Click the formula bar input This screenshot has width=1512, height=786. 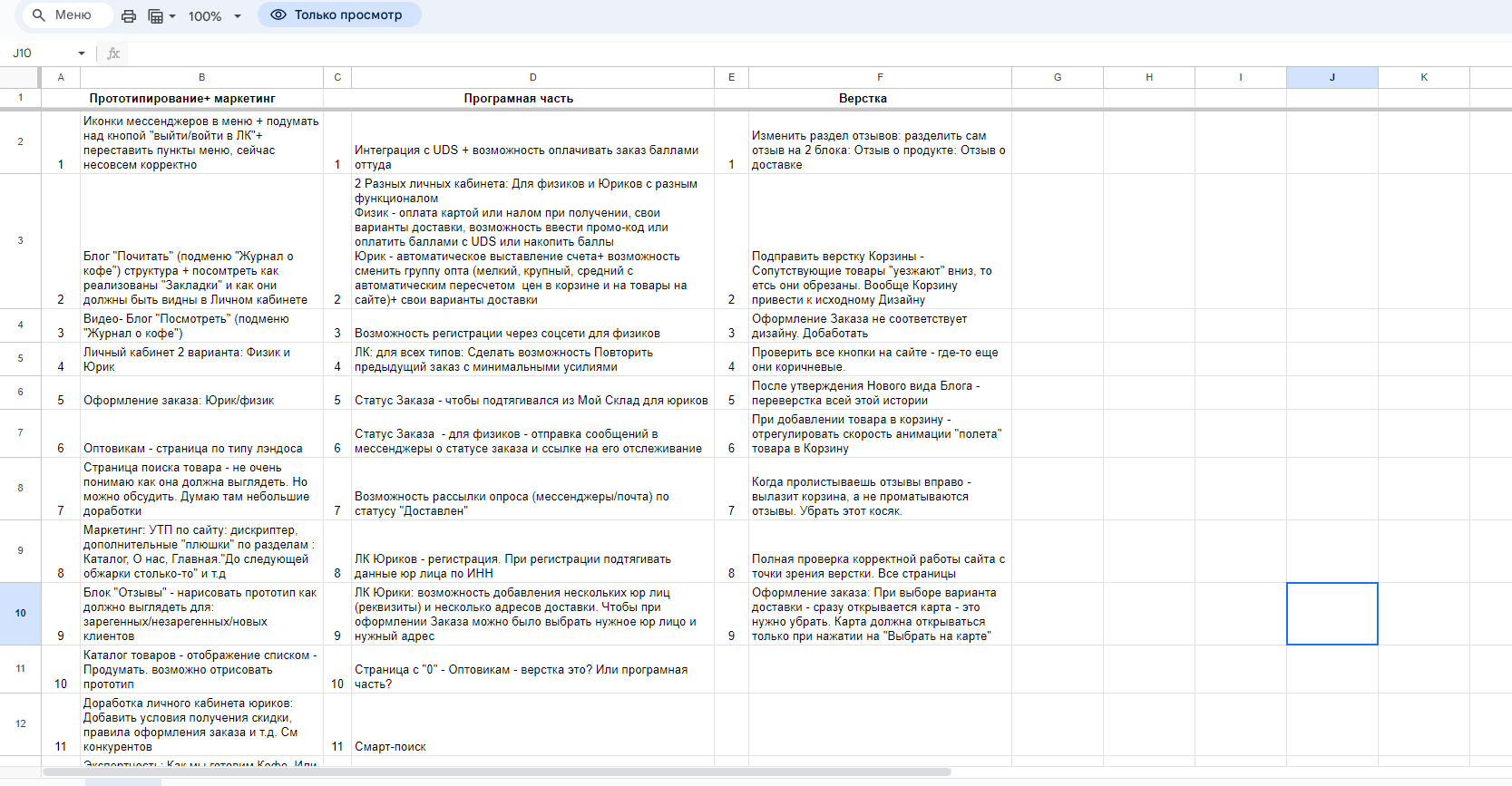(816, 53)
